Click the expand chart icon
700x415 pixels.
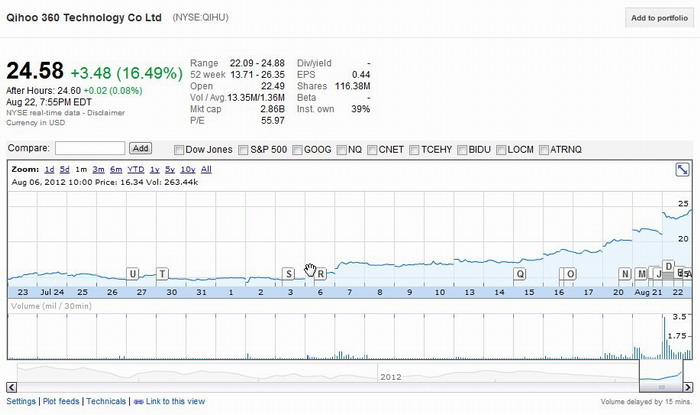pyautogui.click(x=682, y=170)
